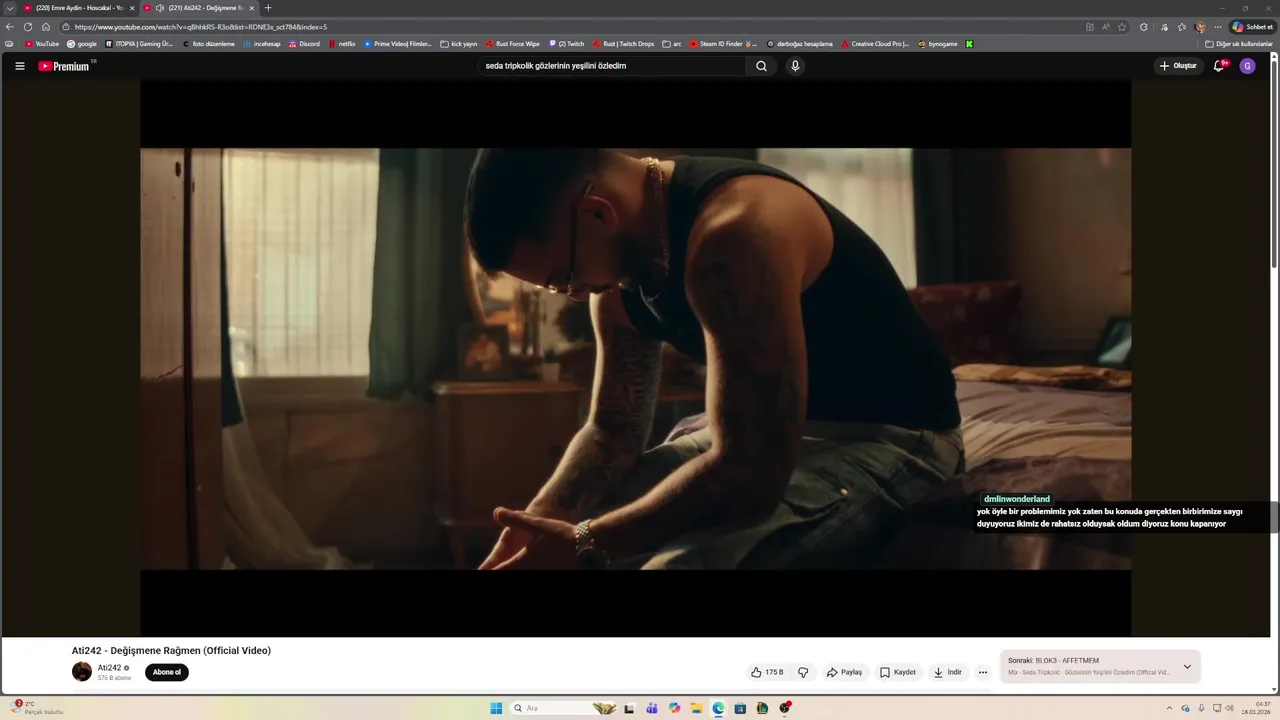Image resolution: width=1280 pixels, height=720 pixels.
Task: Save video with Kaydet button
Action: 897,672
